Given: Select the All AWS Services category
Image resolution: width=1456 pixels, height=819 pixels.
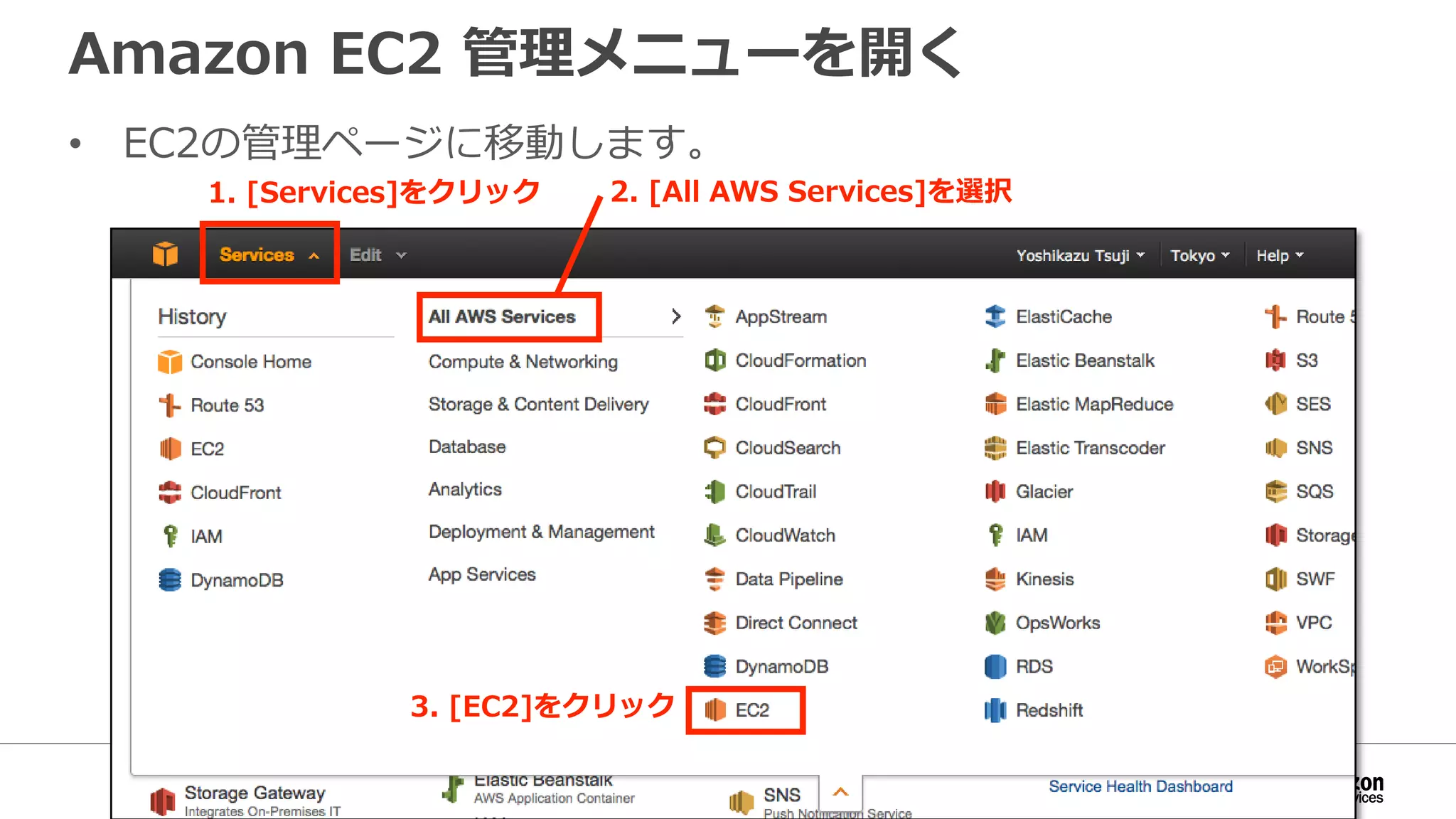Looking at the screenshot, I should click(502, 316).
